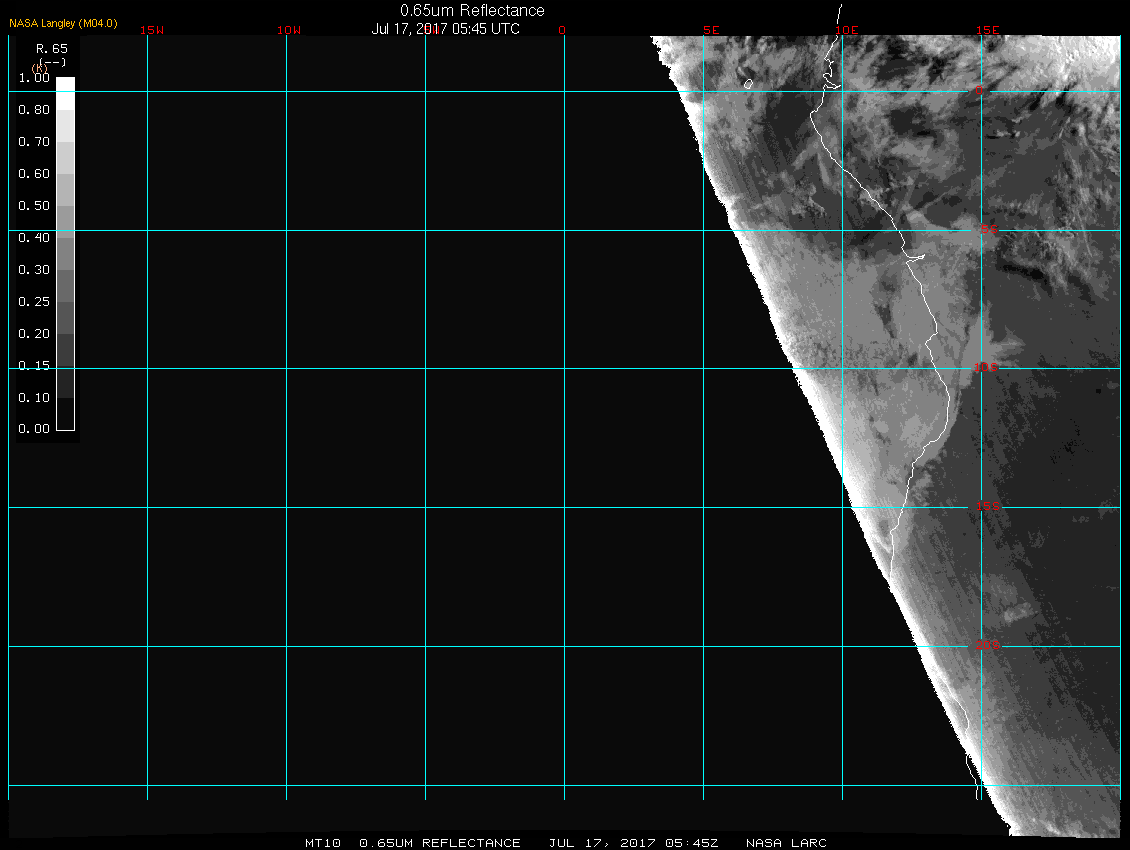Click the "1.00" color bar value
Image resolution: width=1130 pixels, height=850 pixels.
pyautogui.click(x=34, y=78)
